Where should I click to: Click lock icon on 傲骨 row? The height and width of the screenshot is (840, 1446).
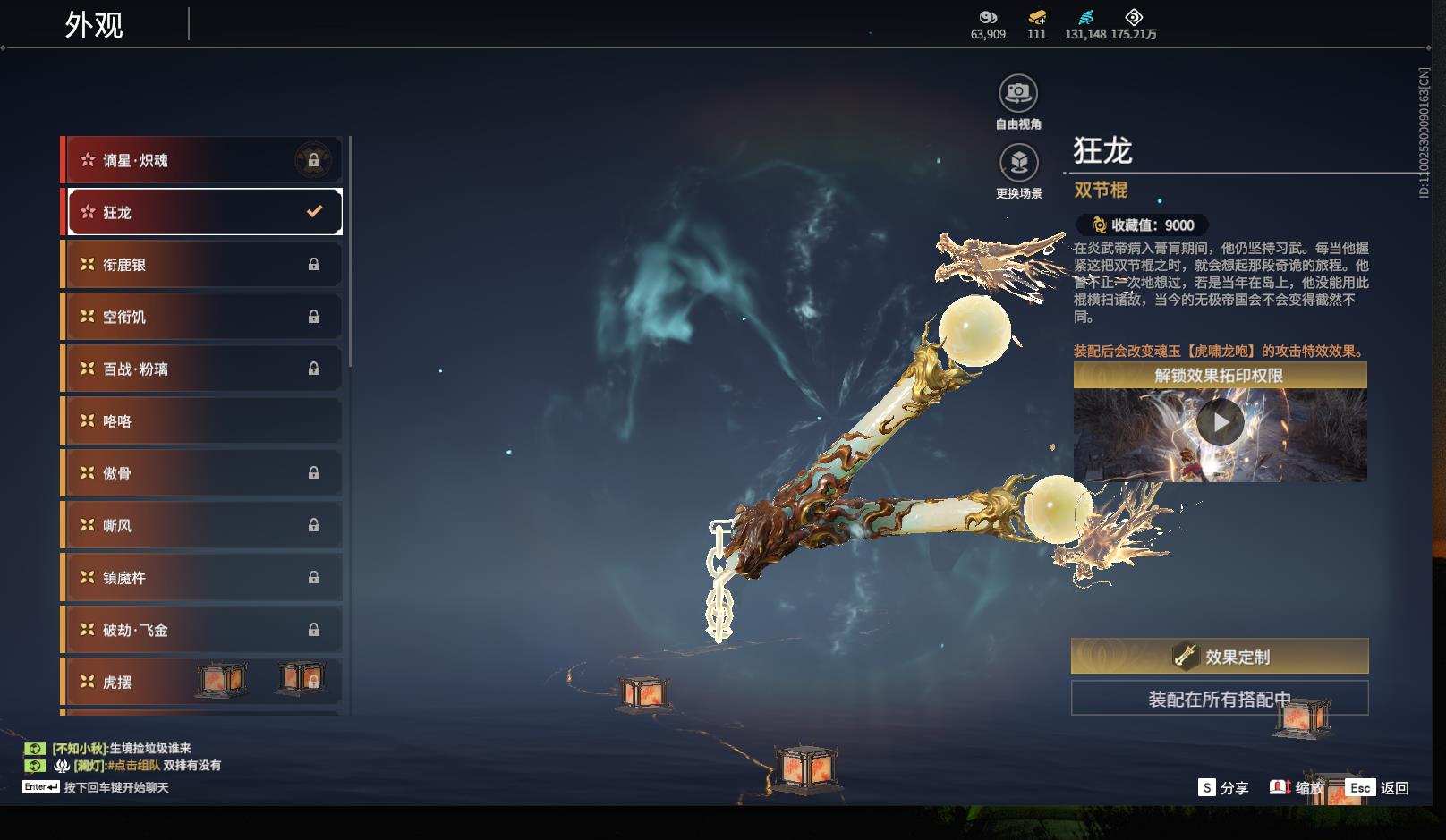coord(314,473)
